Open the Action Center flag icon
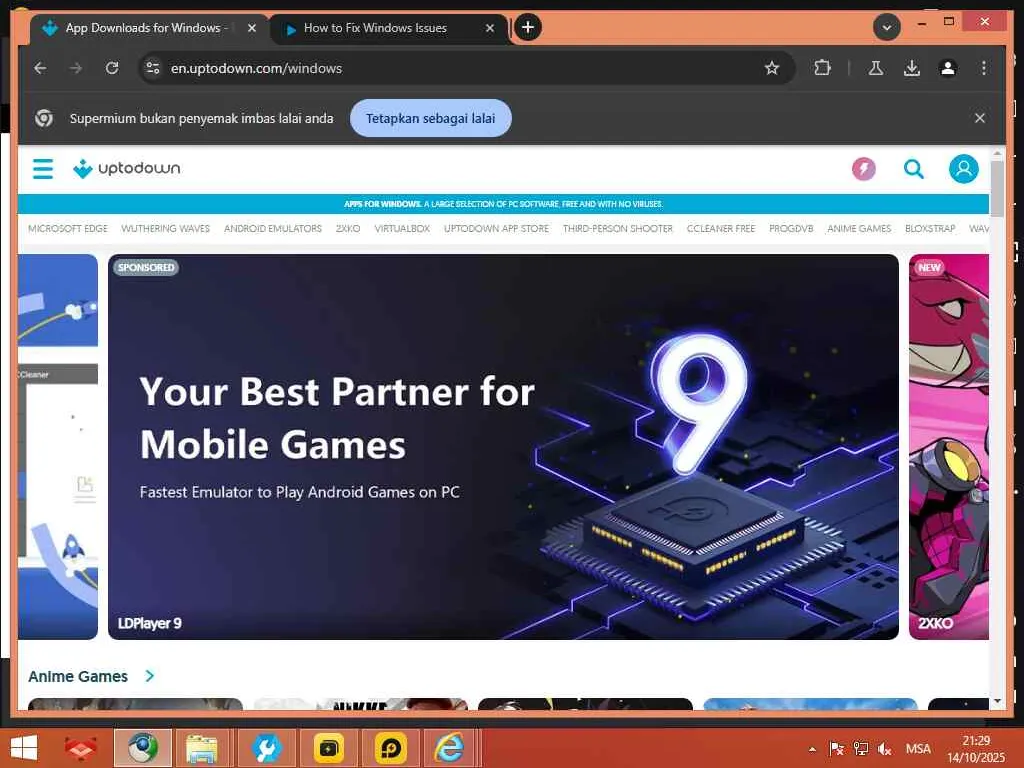This screenshot has width=1024, height=768. 837,749
